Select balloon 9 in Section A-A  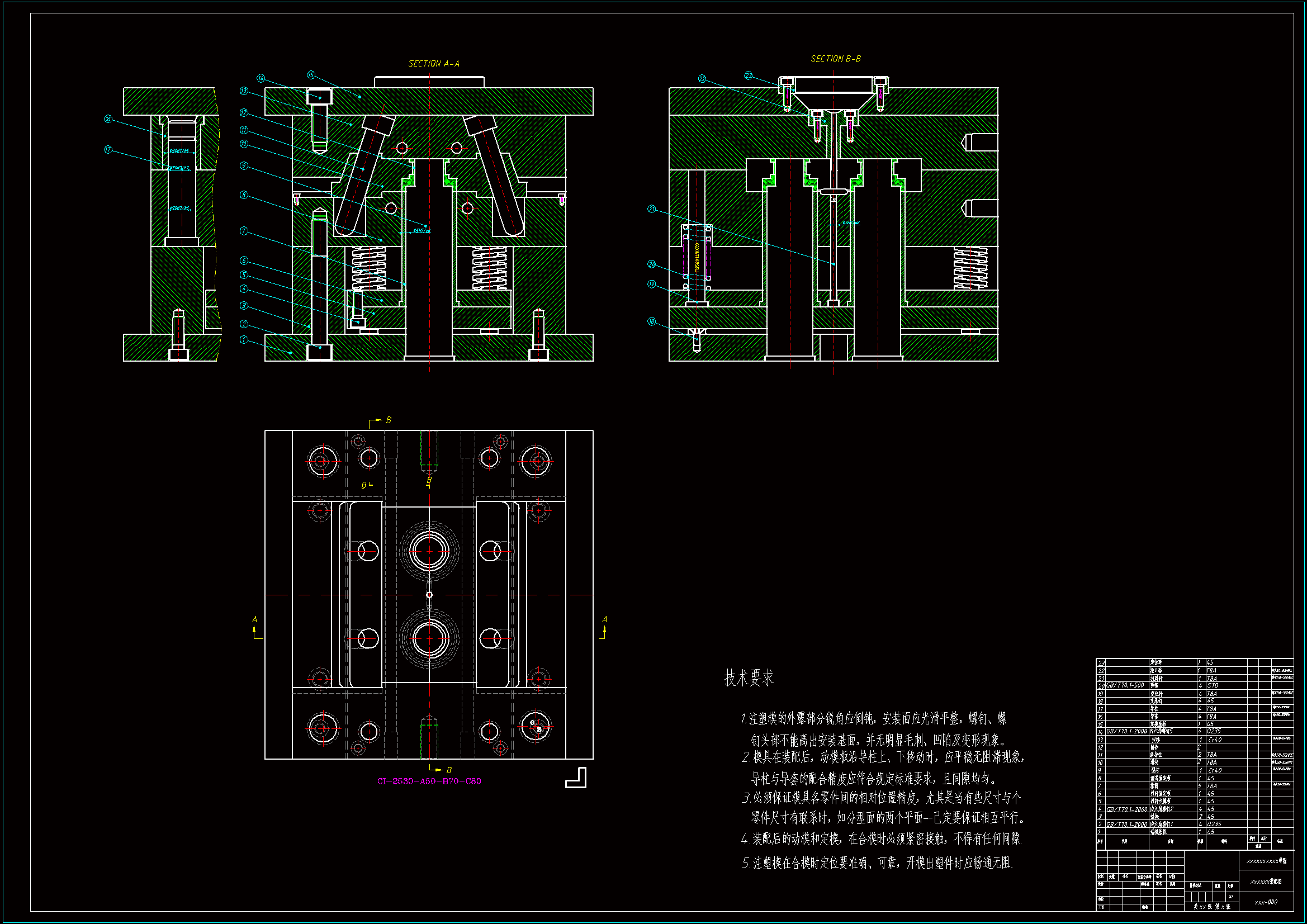pos(244,165)
